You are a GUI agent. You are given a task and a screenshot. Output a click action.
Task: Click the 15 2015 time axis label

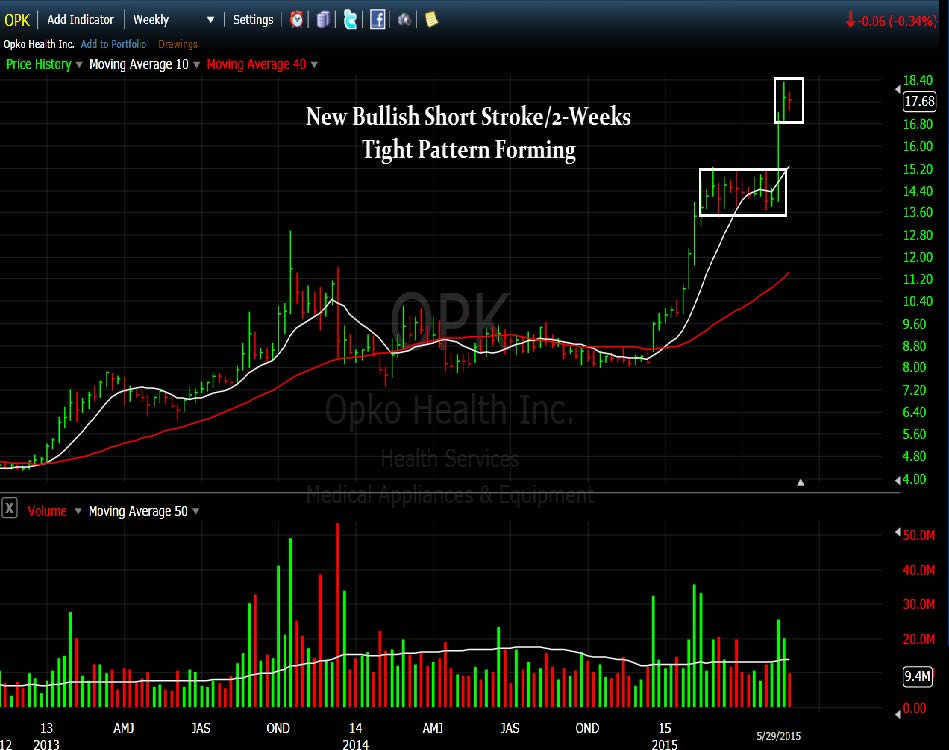665,735
